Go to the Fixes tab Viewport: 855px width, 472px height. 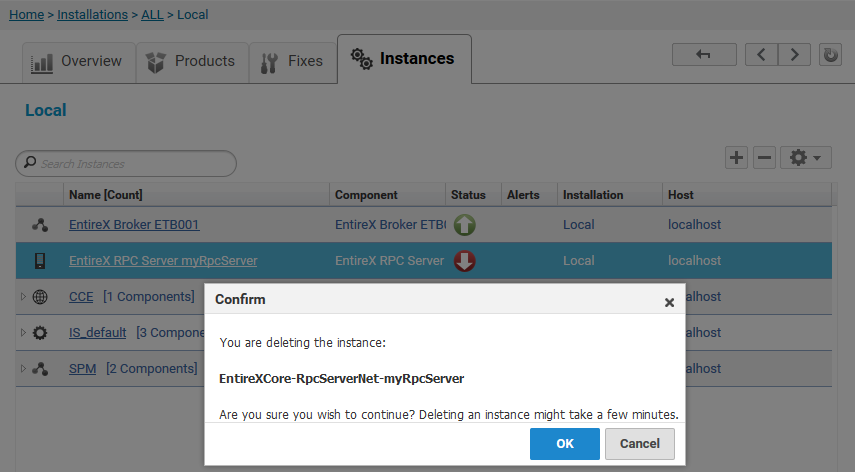click(293, 62)
